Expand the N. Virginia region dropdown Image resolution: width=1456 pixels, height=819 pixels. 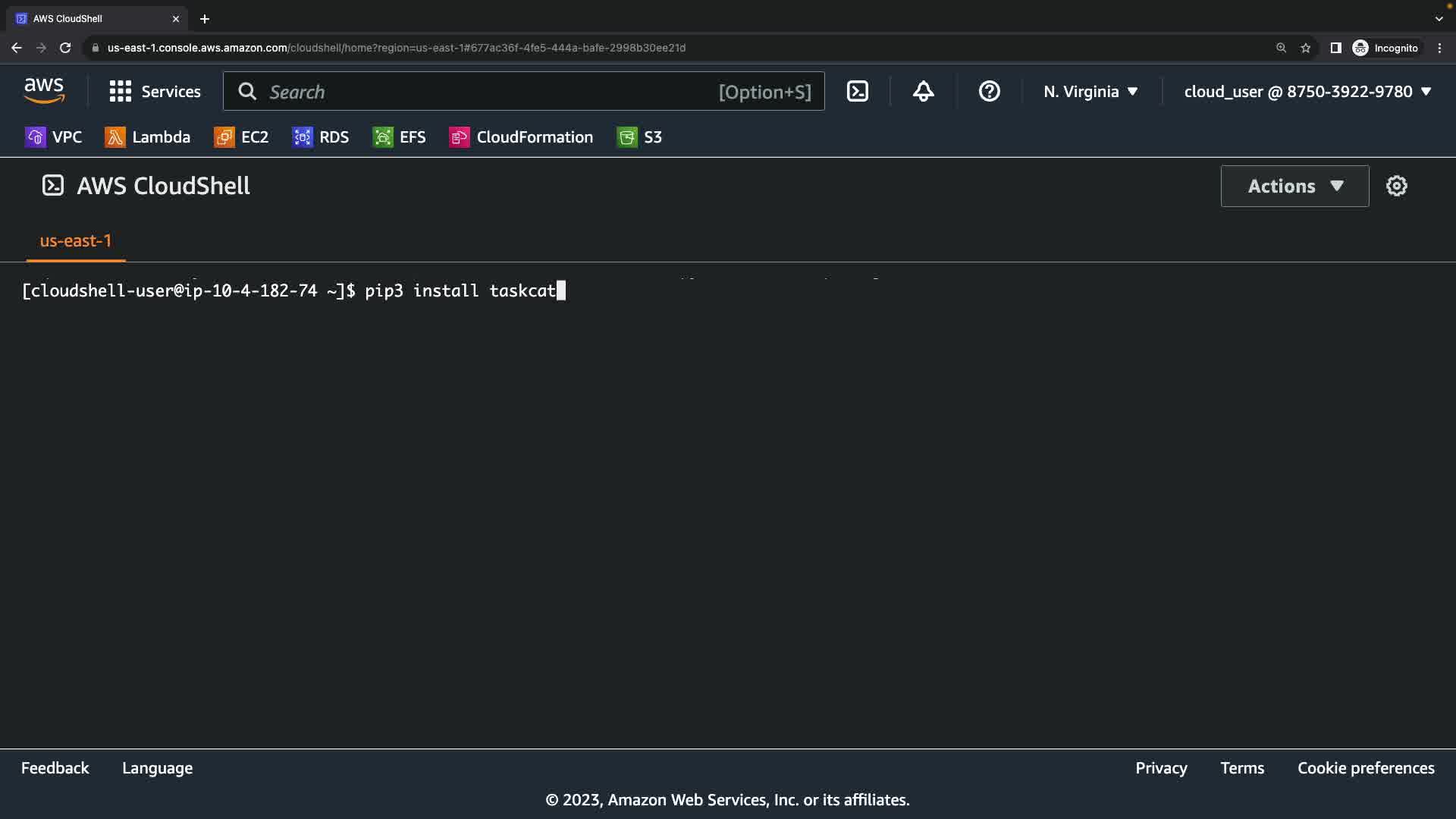coord(1090,92)
